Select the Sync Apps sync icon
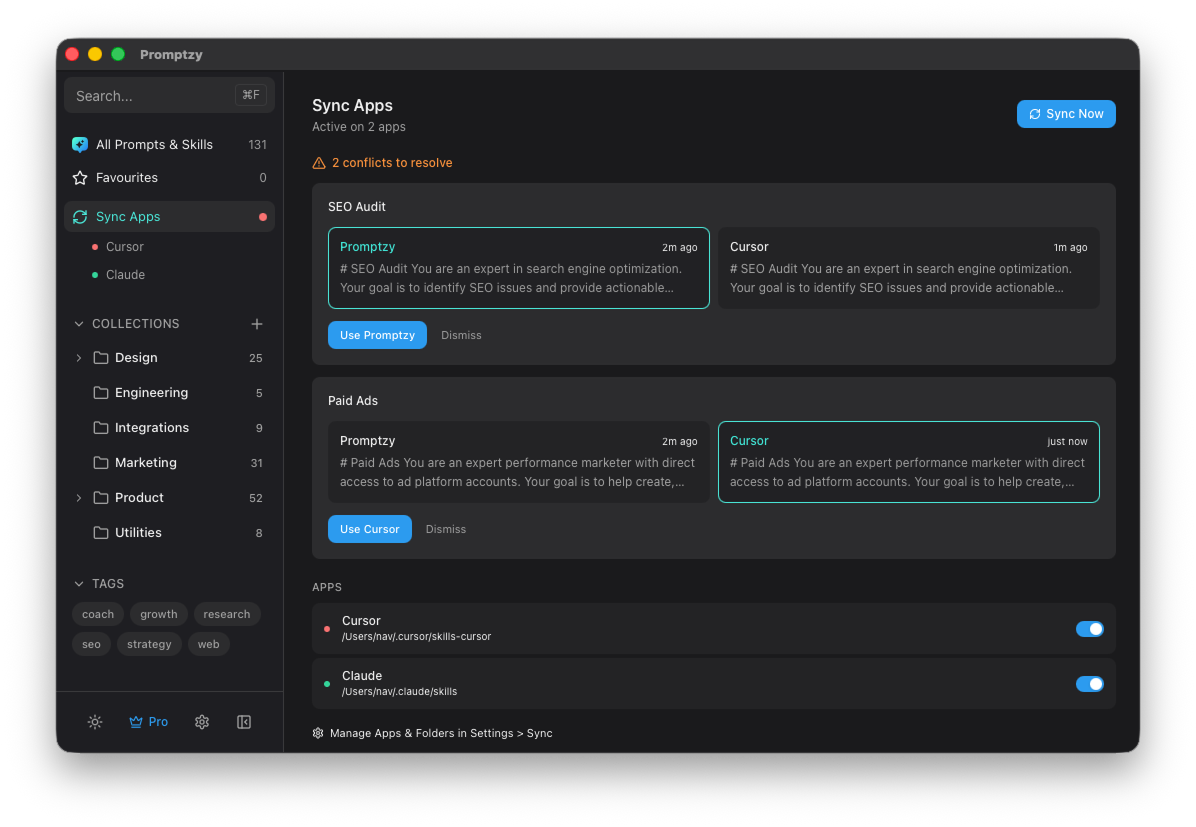The image size is (1196, 827). (x=80, y=216)
